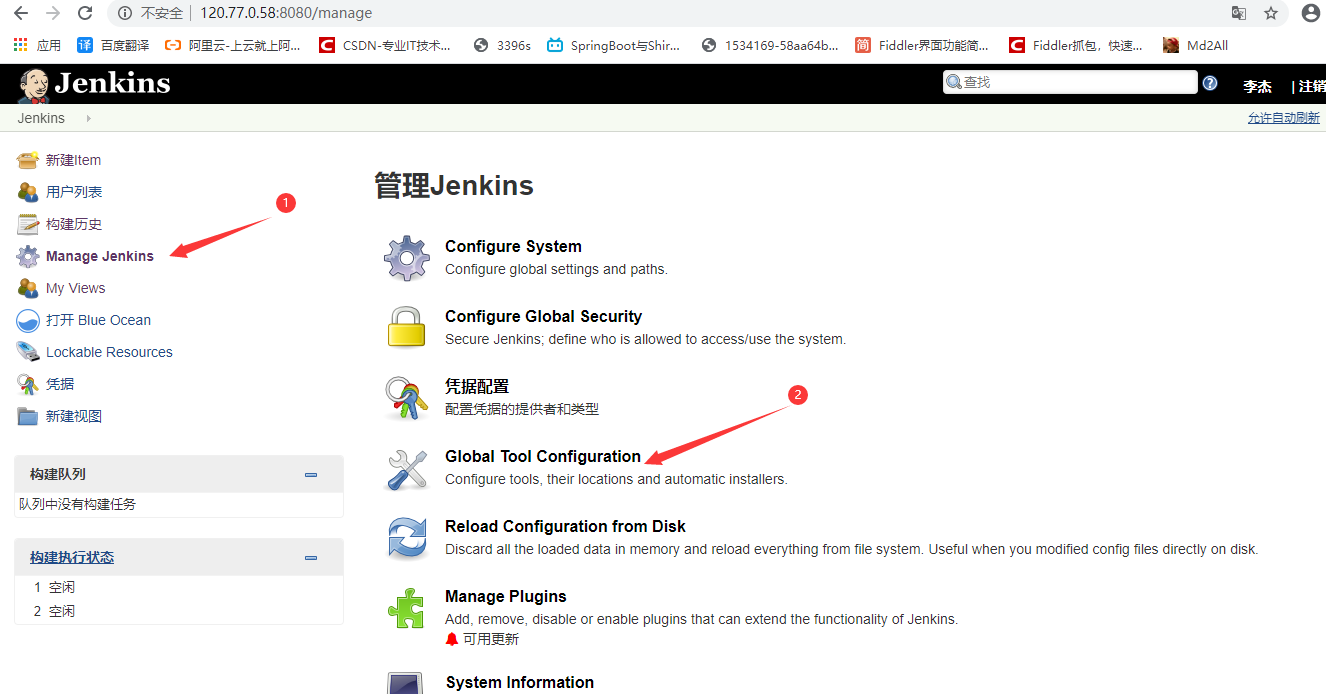Open the Chrome profile avatar
The width and height of the screenshot is (1326, 694).
coord(1310,13)
